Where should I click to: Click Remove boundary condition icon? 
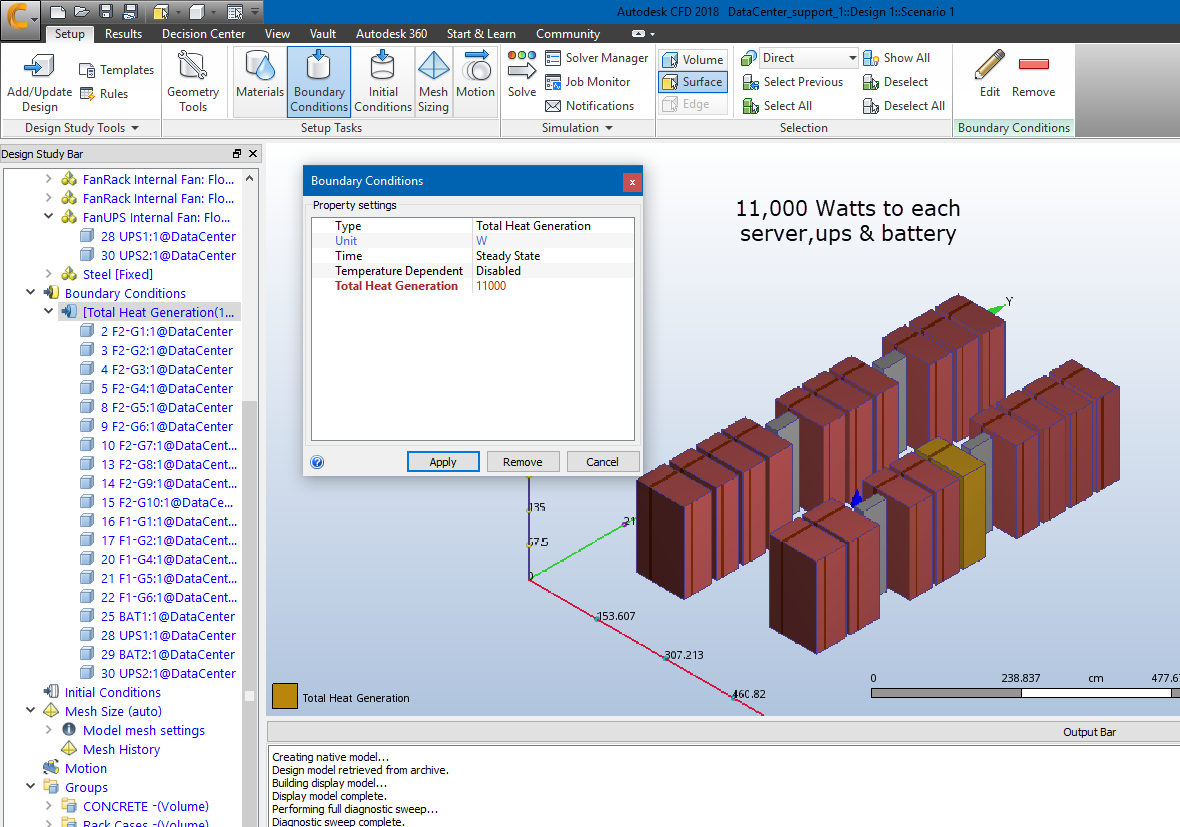tap(1033, 74)
